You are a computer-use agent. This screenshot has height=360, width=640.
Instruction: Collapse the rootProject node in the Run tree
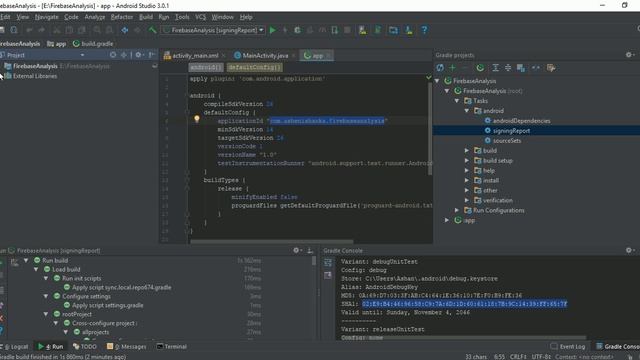pyautogui.click(x=46, y=314)
